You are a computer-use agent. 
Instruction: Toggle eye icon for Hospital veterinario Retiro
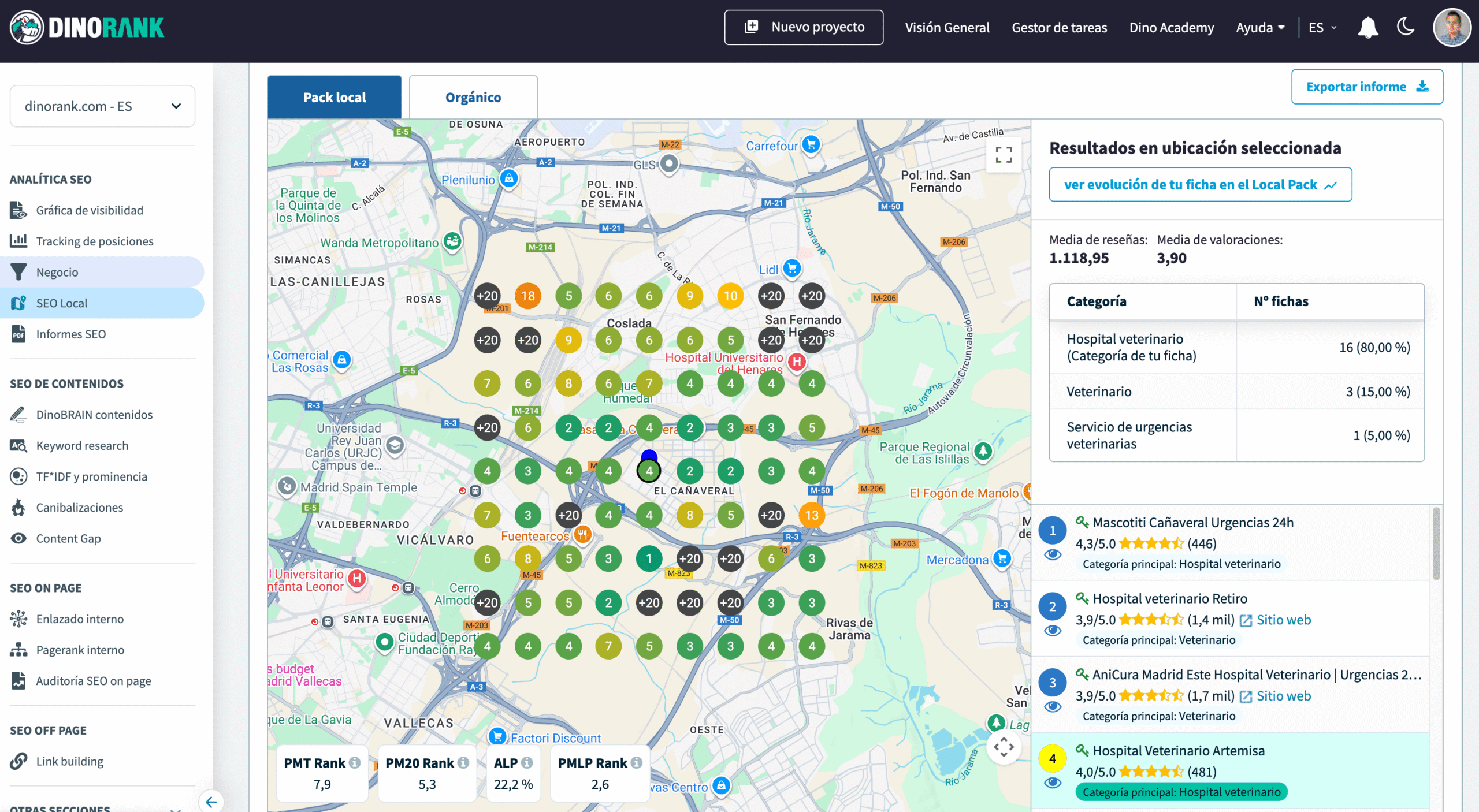[1053, 631]
